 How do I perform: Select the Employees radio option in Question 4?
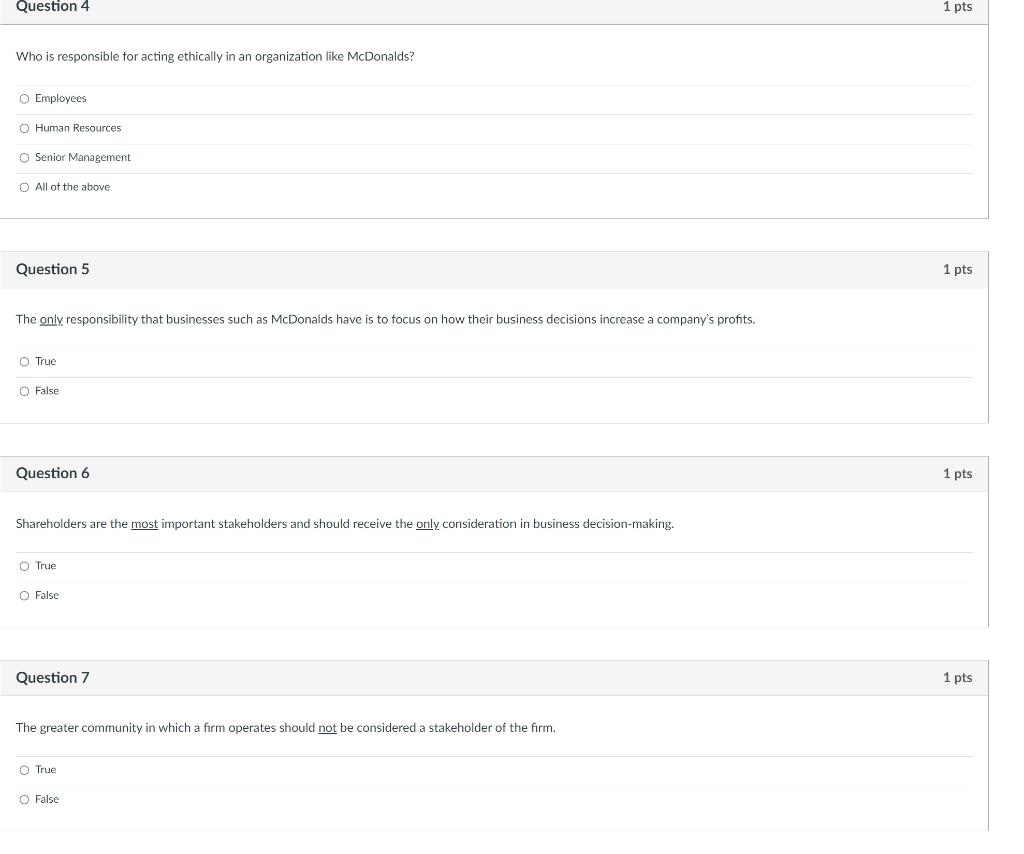point(24,99)
